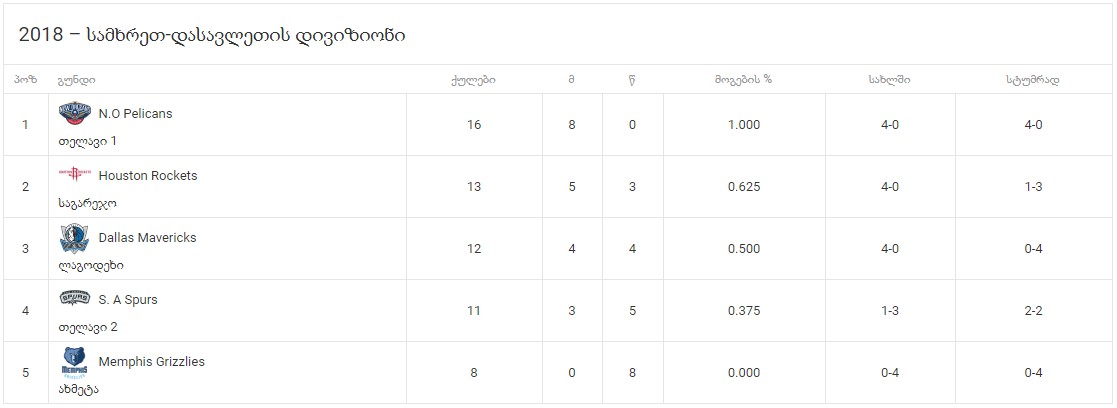1117x408 pixels.
Task: Open the Memphis Grizzlies team link
Action: (x=152, y=362)
